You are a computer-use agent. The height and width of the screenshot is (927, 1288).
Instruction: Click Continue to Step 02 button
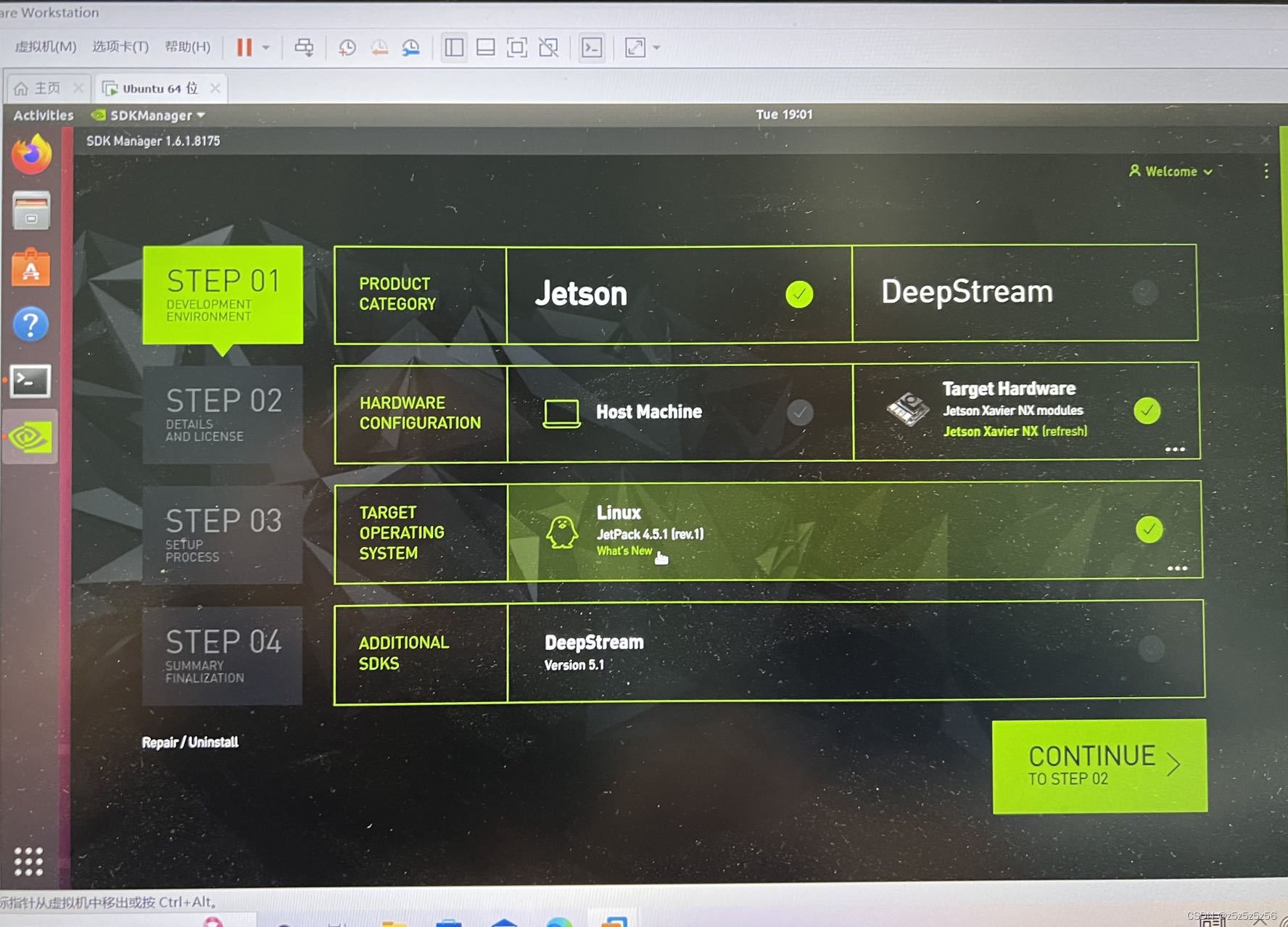1099,766
